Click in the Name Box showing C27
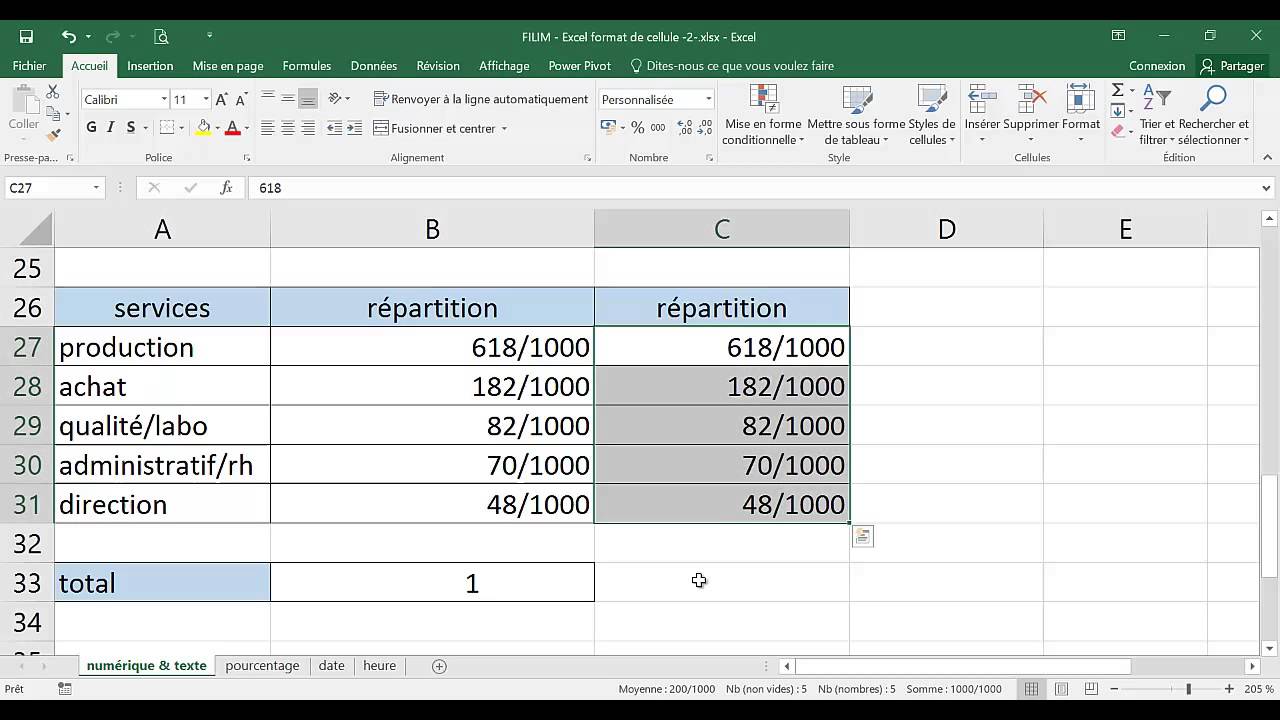The image size is (1280, 720). point(47,187)
